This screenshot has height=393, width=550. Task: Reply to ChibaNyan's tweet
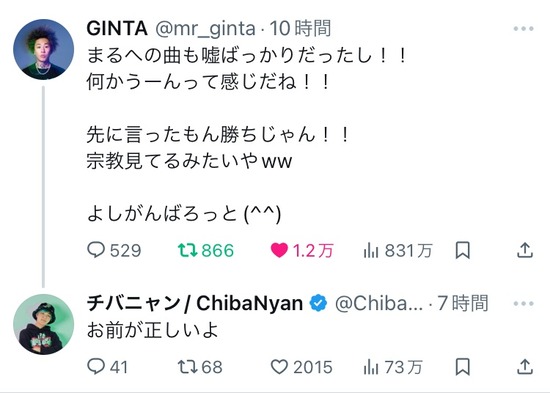click(x=107, y=367)
